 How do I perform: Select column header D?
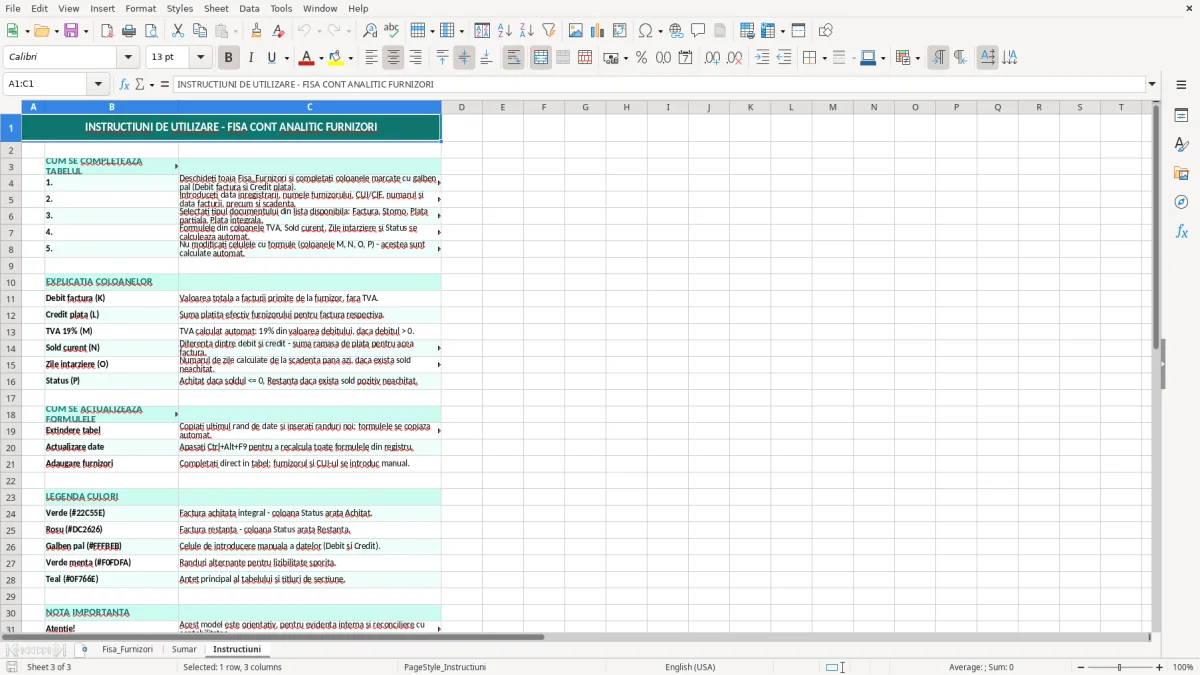coord(461,107)
